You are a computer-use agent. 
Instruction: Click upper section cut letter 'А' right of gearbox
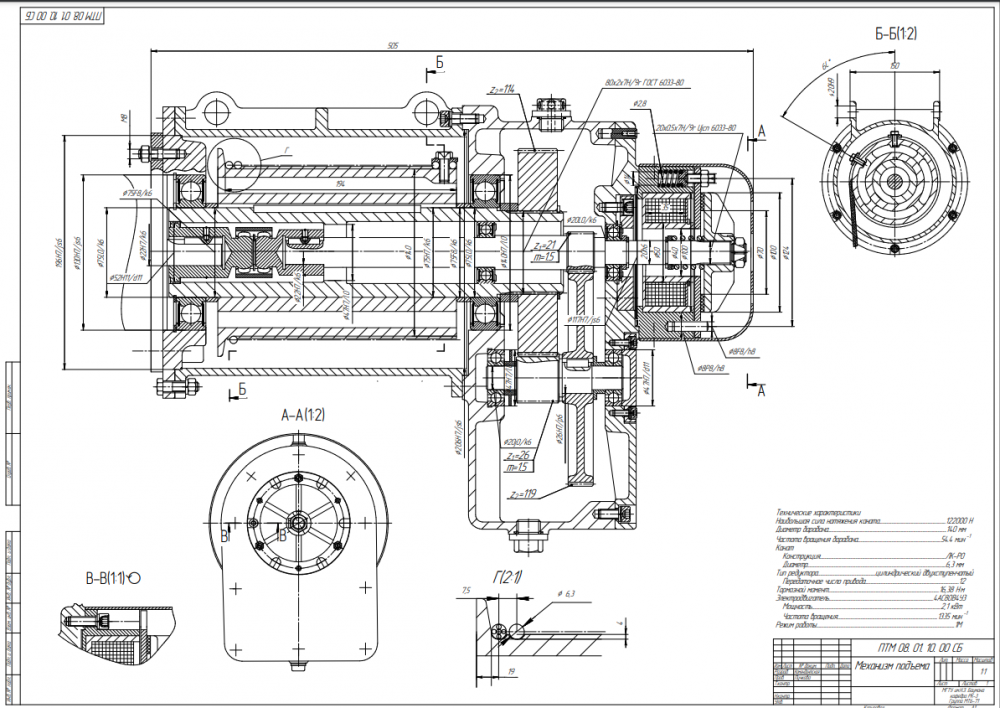pos(761,131)
